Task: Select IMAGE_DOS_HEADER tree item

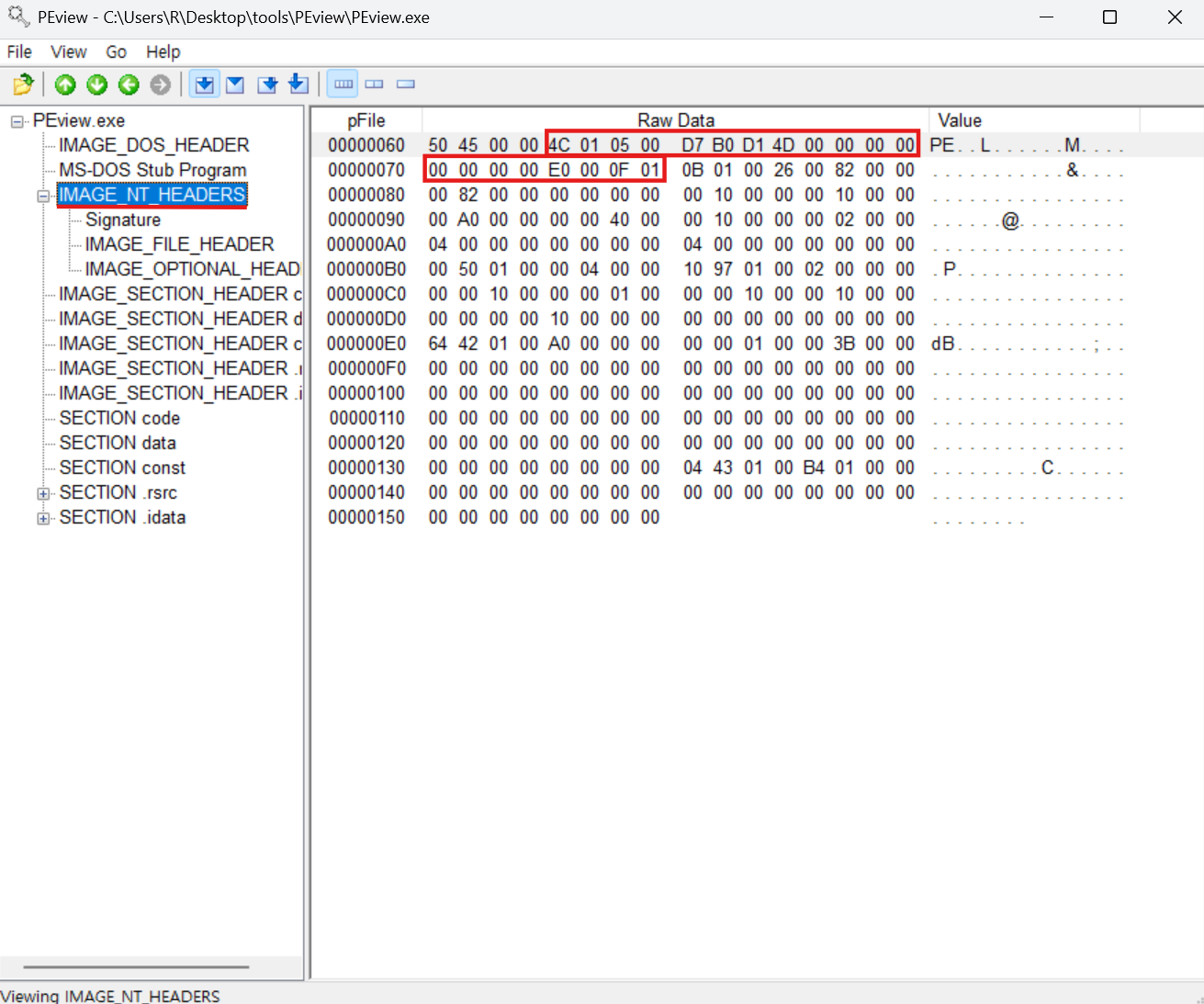Action: click(x=154, y=145)
